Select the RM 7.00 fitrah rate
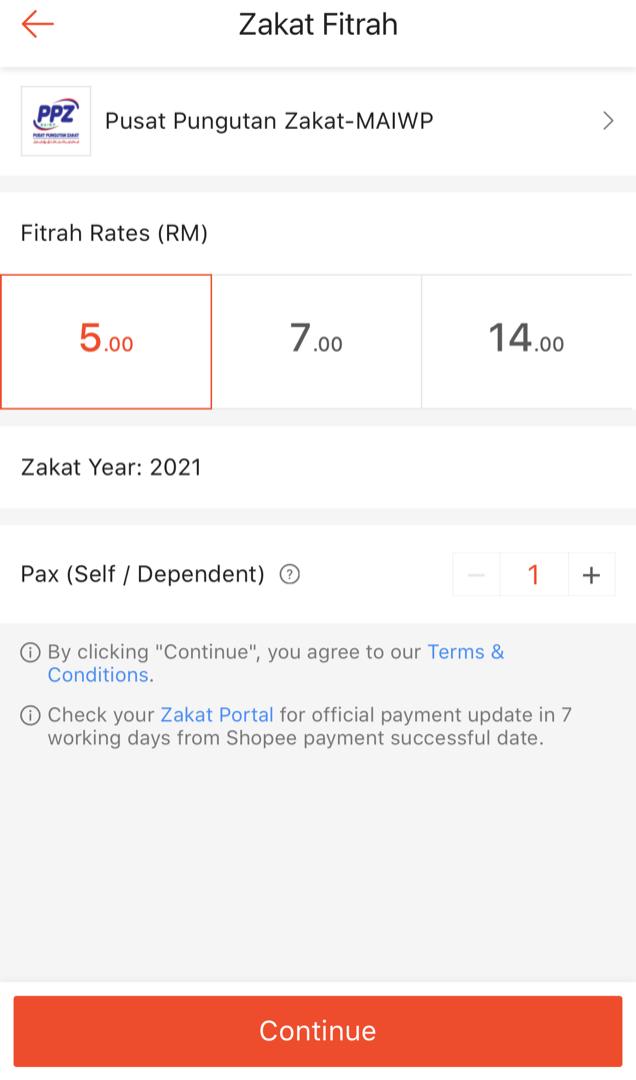This screenshot has width=636, height=1080. coord(318,341)
